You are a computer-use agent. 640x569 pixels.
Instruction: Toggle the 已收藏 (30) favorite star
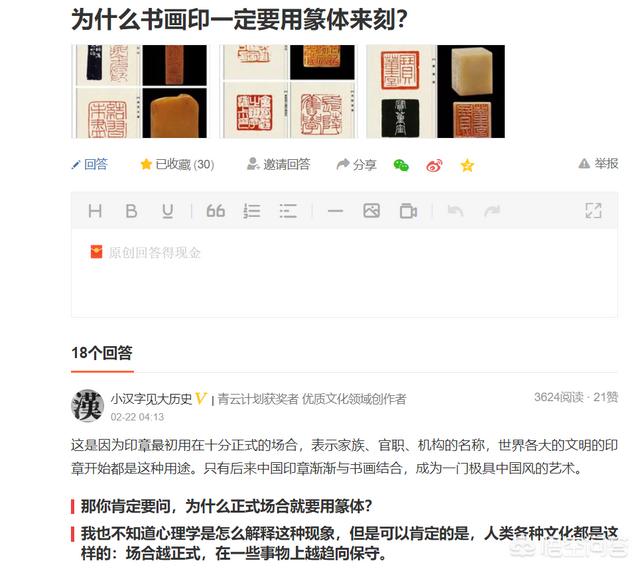[x=177, y=164]
